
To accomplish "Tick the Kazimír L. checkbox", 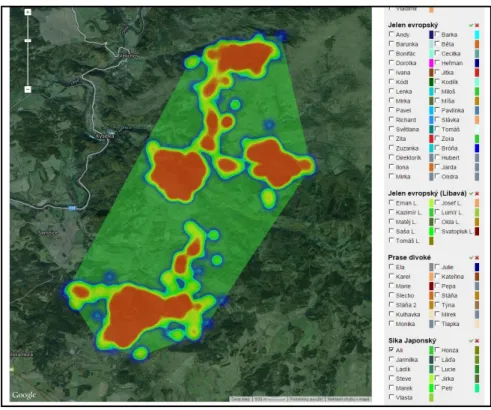I will point(391,212).
